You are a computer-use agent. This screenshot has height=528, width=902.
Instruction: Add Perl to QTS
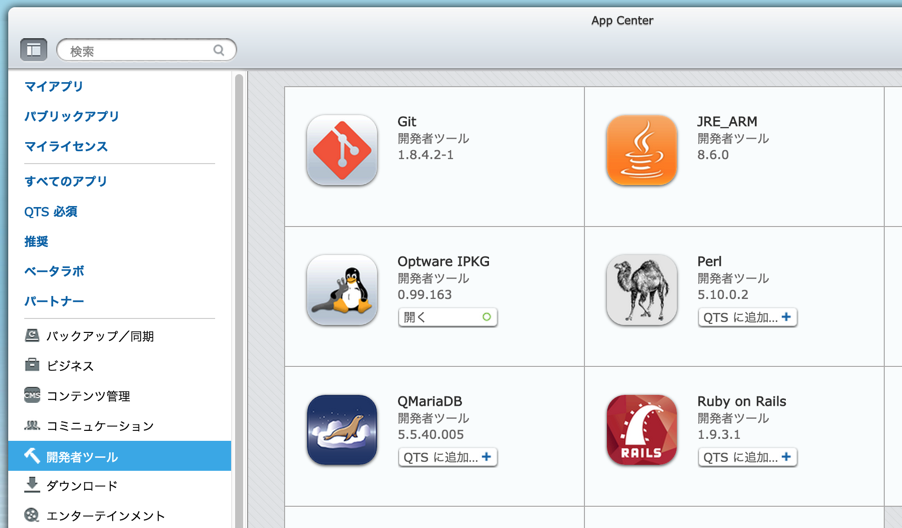point(747,317)
